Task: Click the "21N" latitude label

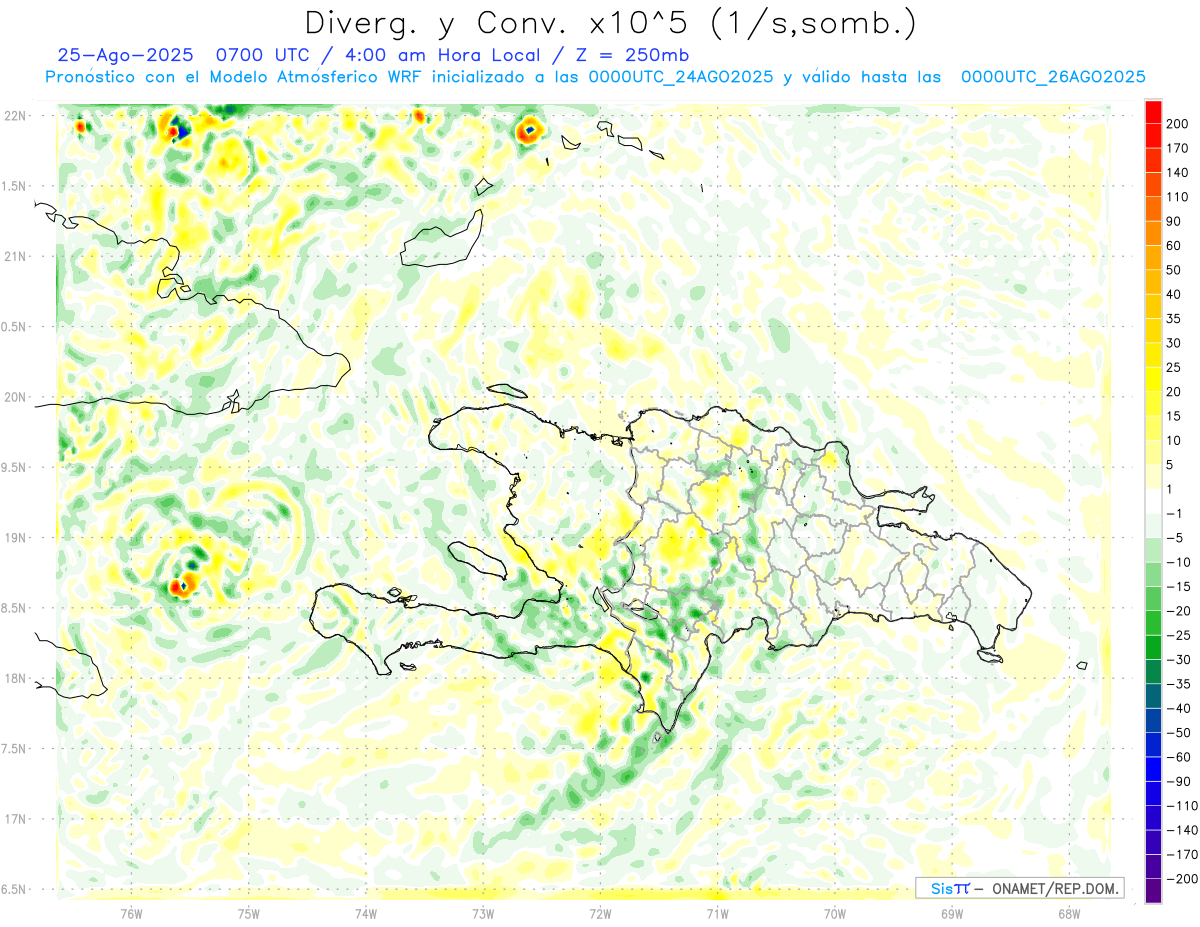Action: pos(15,256)
